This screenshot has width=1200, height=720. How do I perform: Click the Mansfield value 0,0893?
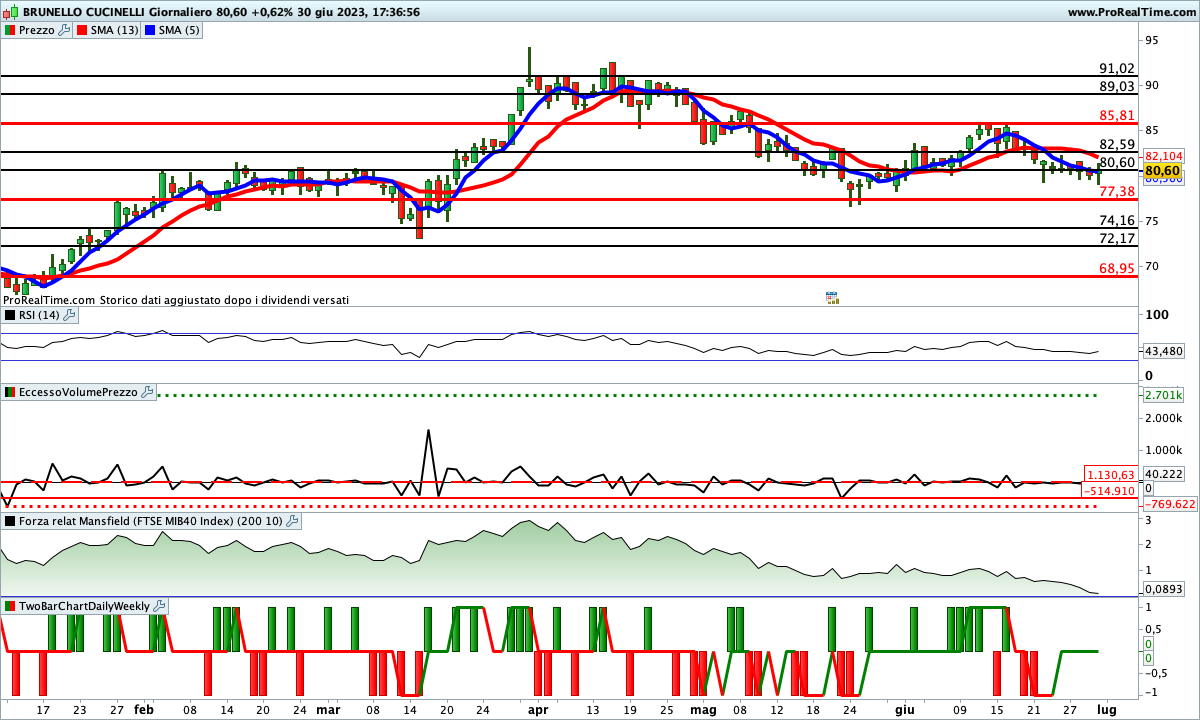[x=1164, y=590]
